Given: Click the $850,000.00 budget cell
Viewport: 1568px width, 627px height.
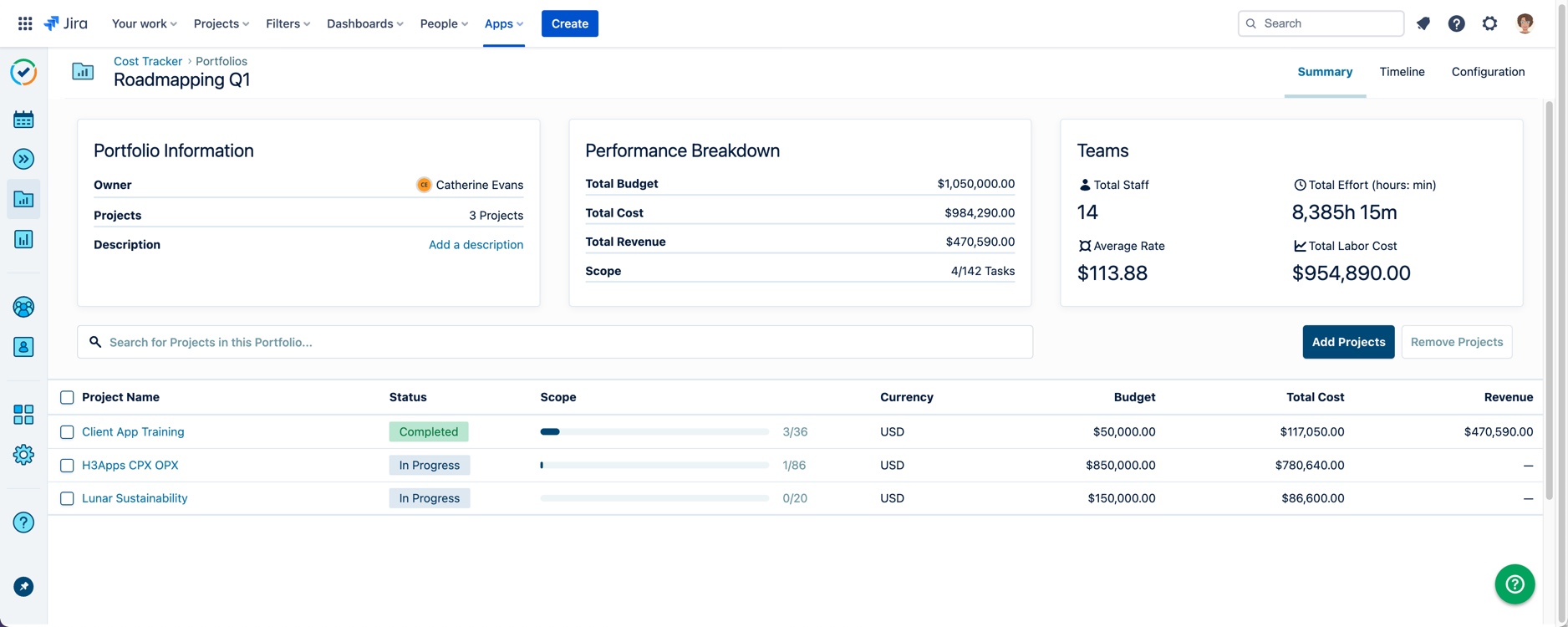Looking at the screenshot, I should pos(1121,466).
